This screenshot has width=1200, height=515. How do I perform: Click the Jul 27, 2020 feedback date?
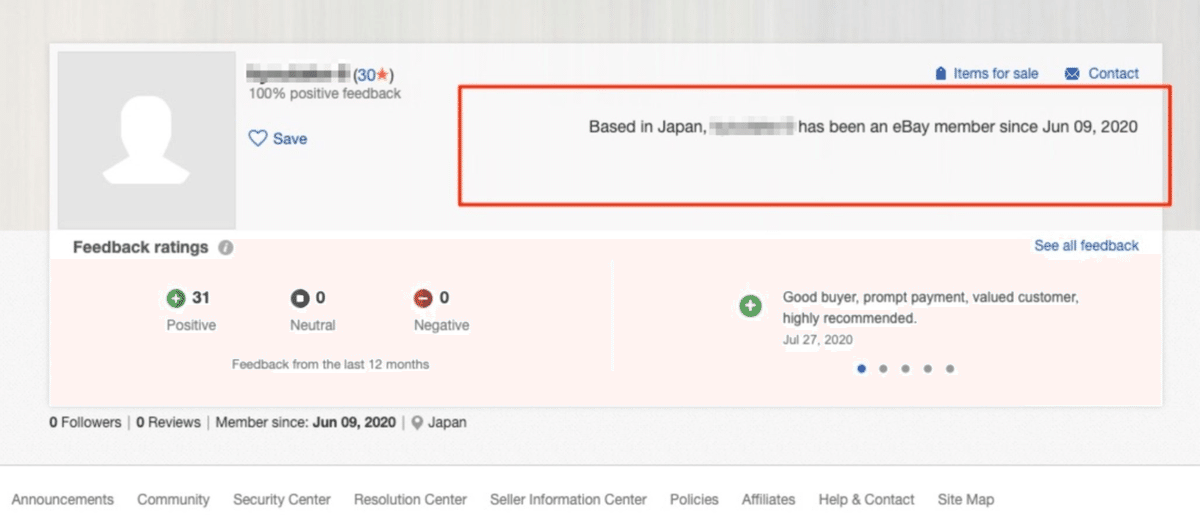817,340
